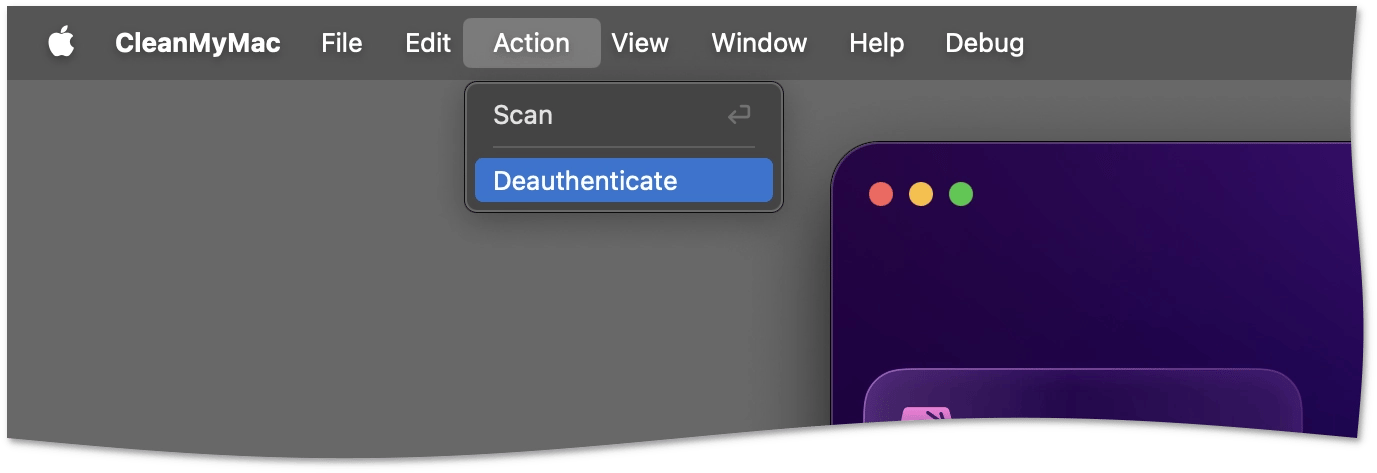This screenshot has height=473, width=1377.
Task: Open the View menu
Action: [640, 43]
